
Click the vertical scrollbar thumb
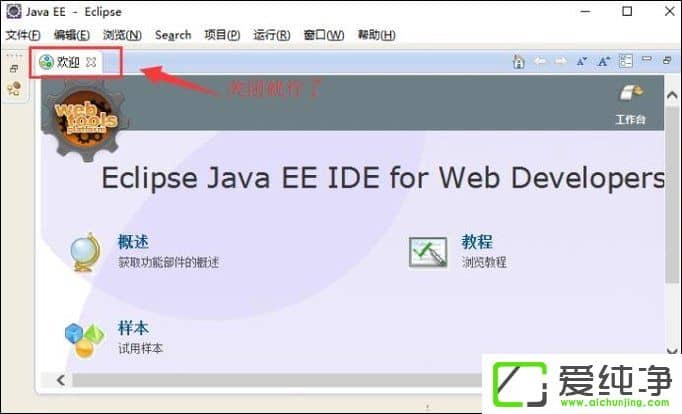click(672, 194)
